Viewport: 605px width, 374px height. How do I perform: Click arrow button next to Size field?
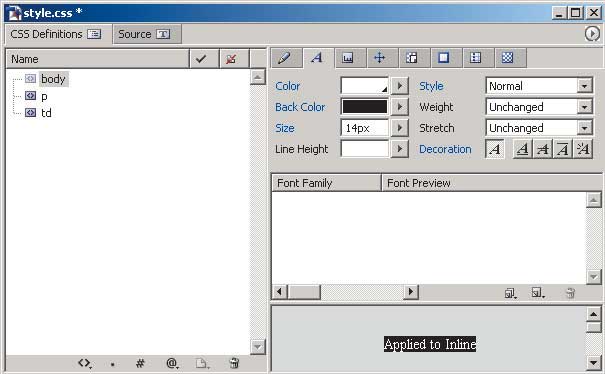coord(399,128)
